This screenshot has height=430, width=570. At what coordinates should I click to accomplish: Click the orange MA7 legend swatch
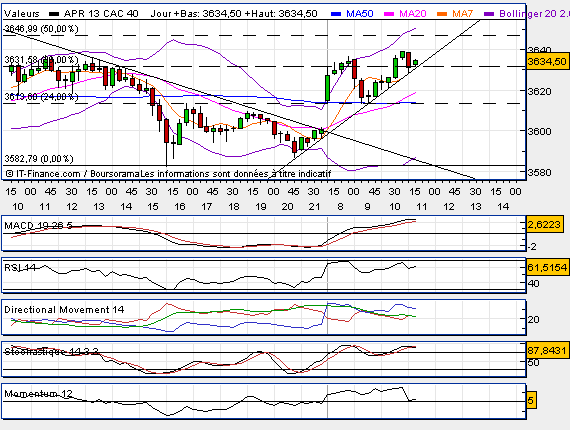coord(442,14)
